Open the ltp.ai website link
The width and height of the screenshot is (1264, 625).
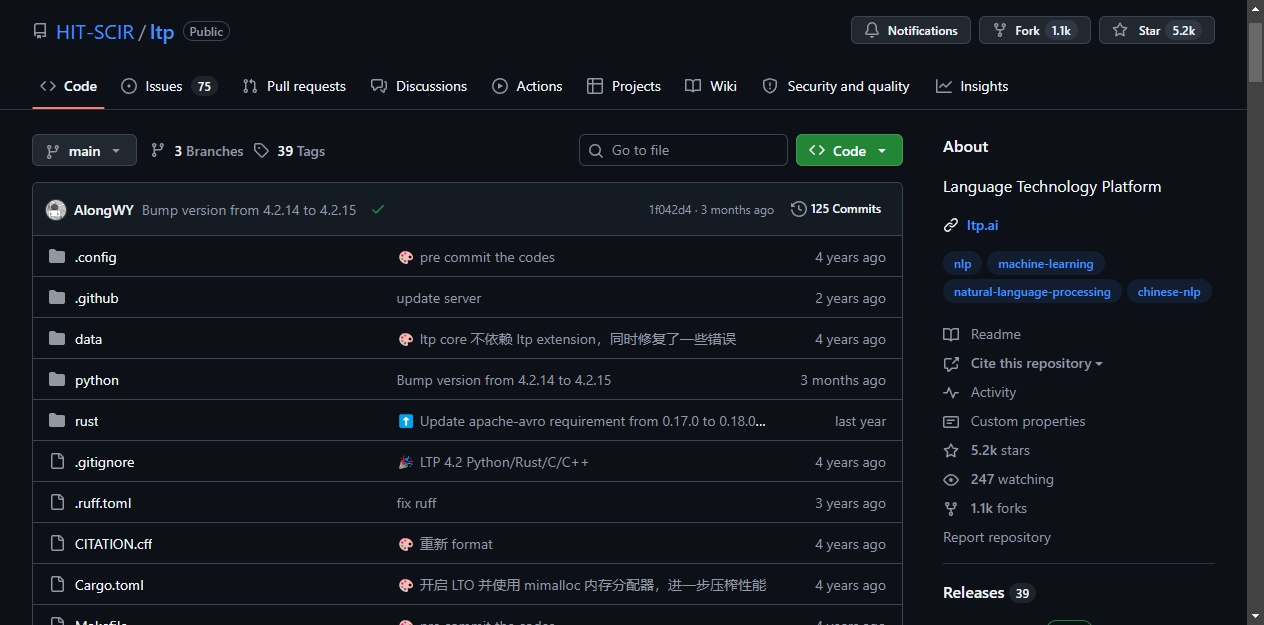coord(982,225)
